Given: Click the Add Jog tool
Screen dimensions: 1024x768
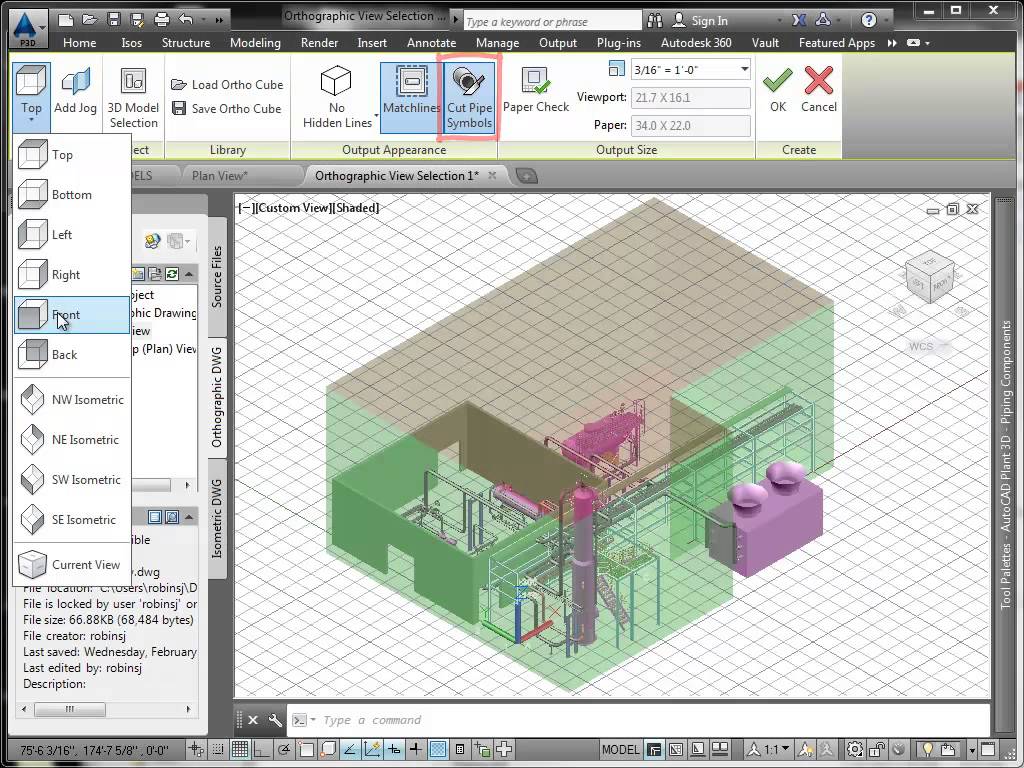Looking at the screenshot, I should tap(75, 92).
